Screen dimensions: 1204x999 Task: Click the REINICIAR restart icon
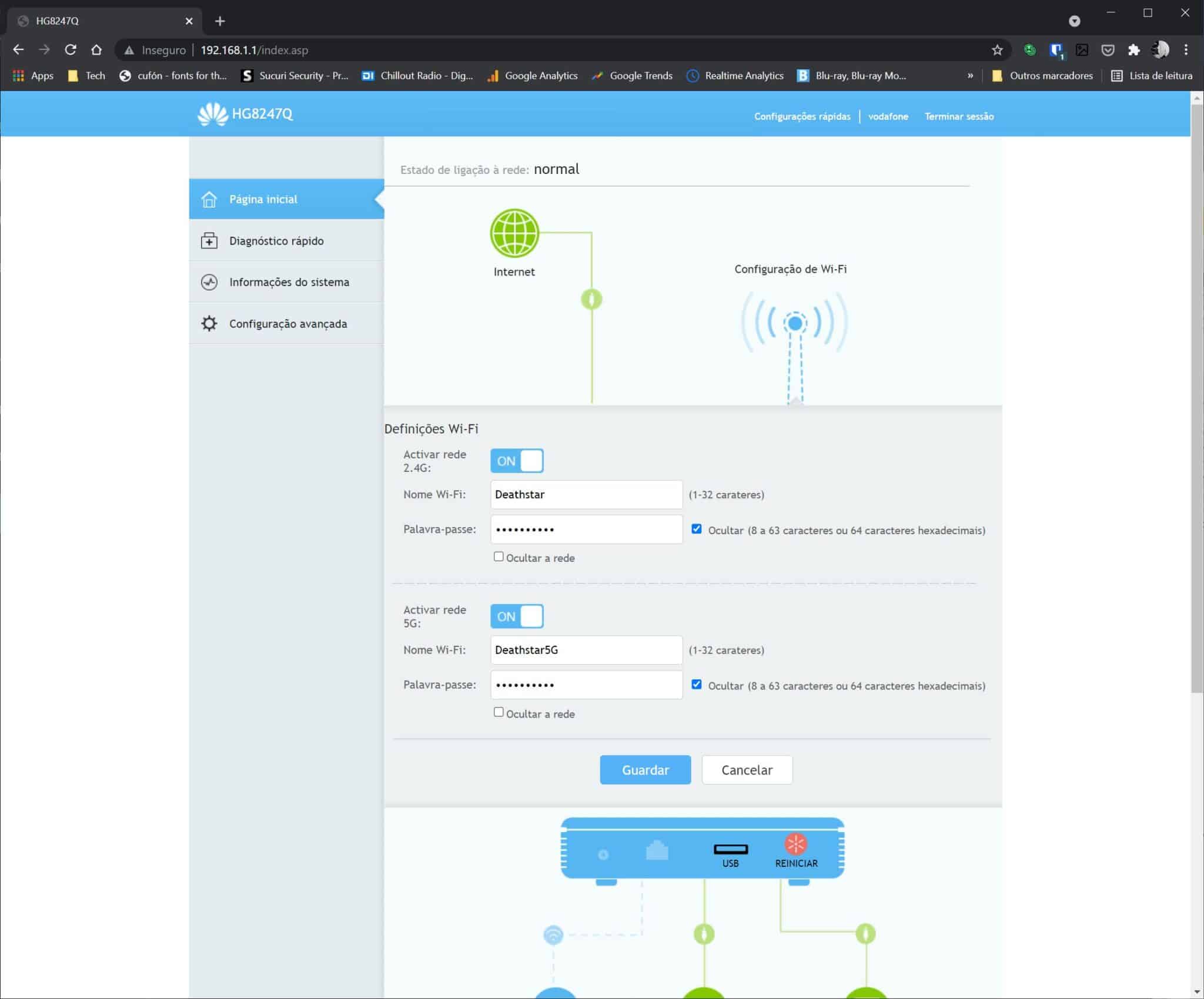click(796, 845)
